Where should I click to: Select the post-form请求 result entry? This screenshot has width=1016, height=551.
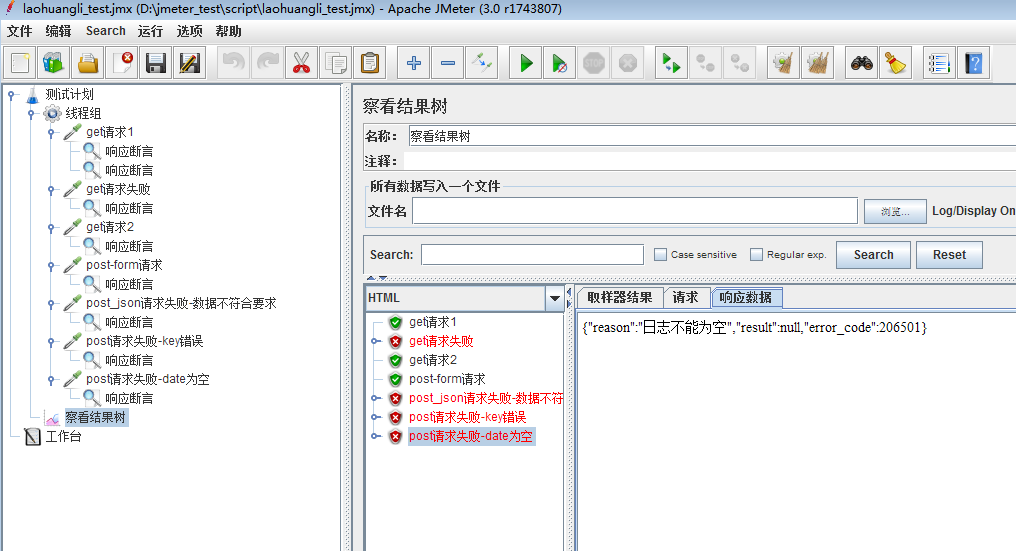(x=446, y=379)
